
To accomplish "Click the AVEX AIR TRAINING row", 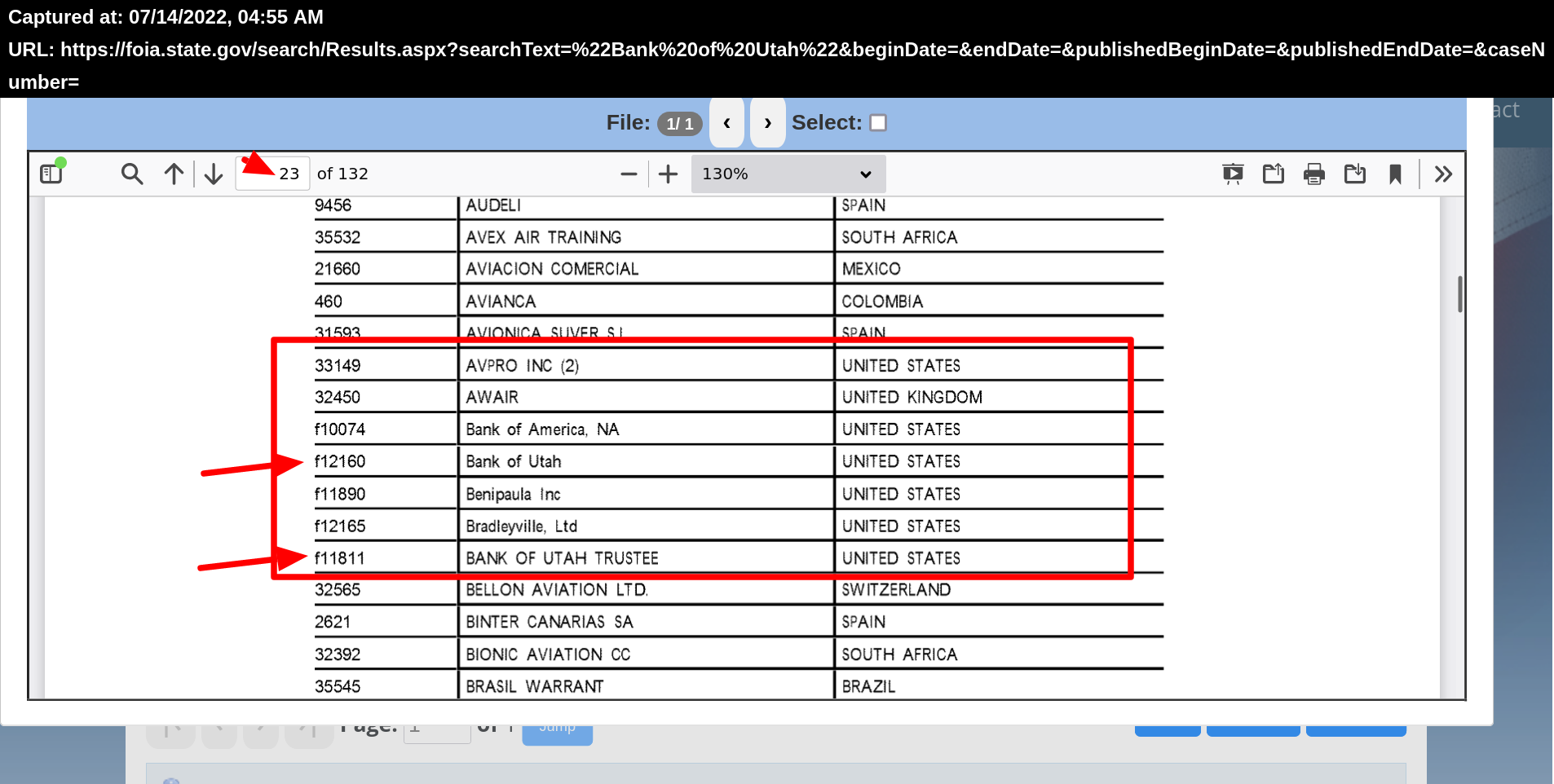I will point(544,237).
